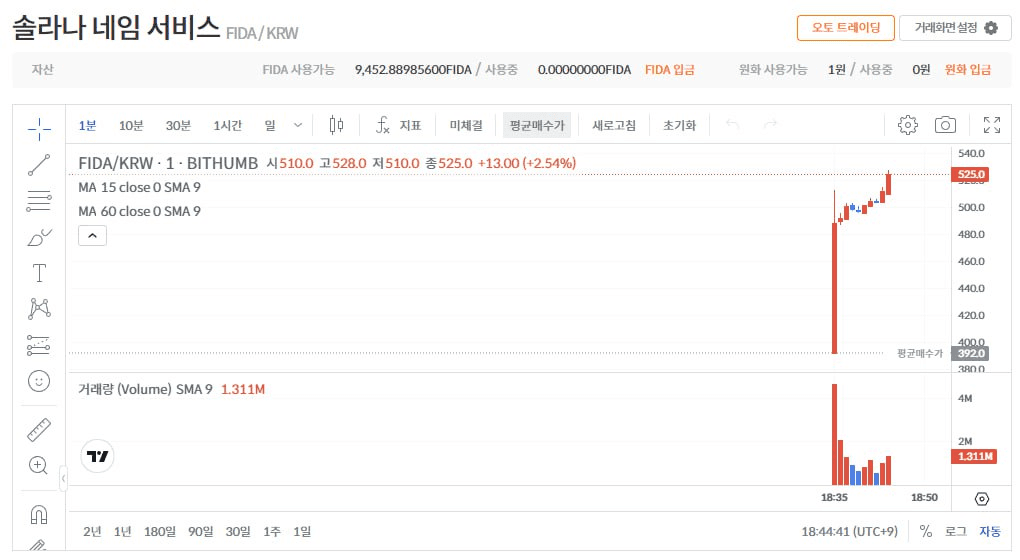This screenshot has height=560, width=1020.
Task: Open chart settings gear icon
Action: pyautogui.click(x=907, y=125)
